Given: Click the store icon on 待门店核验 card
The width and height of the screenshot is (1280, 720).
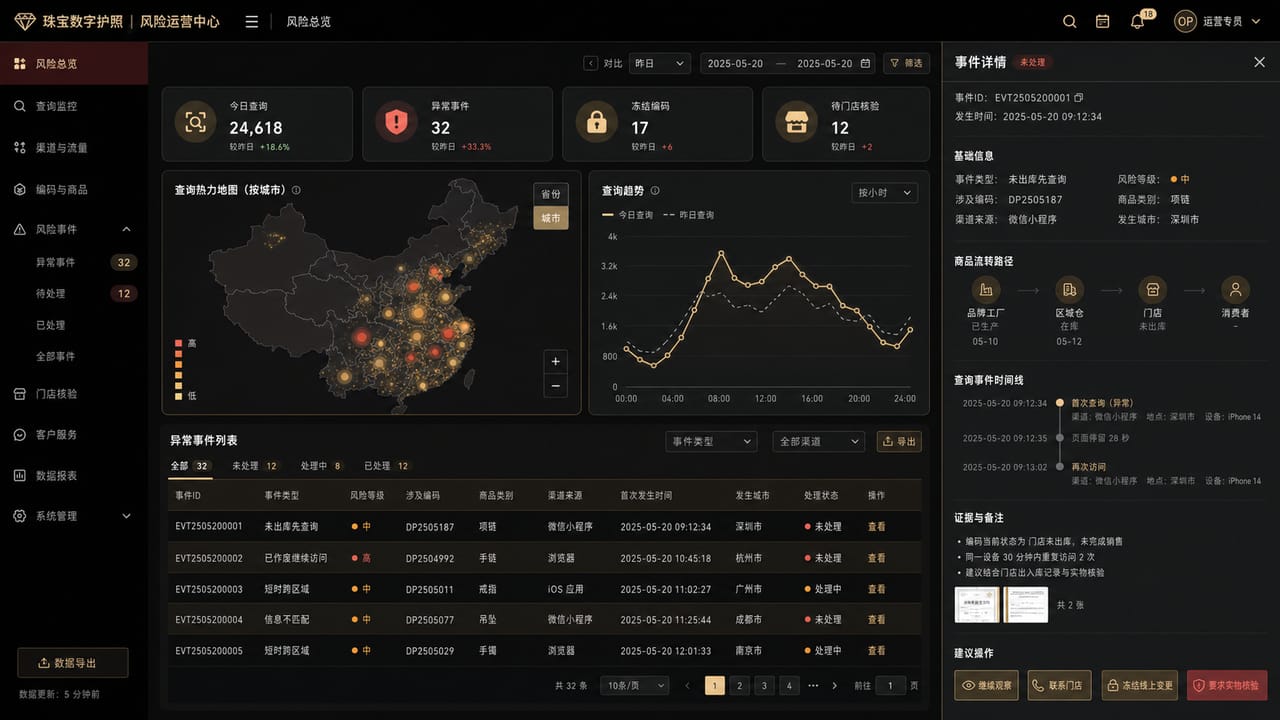Looking at the screenshot, I should click(x=796, y=123).
